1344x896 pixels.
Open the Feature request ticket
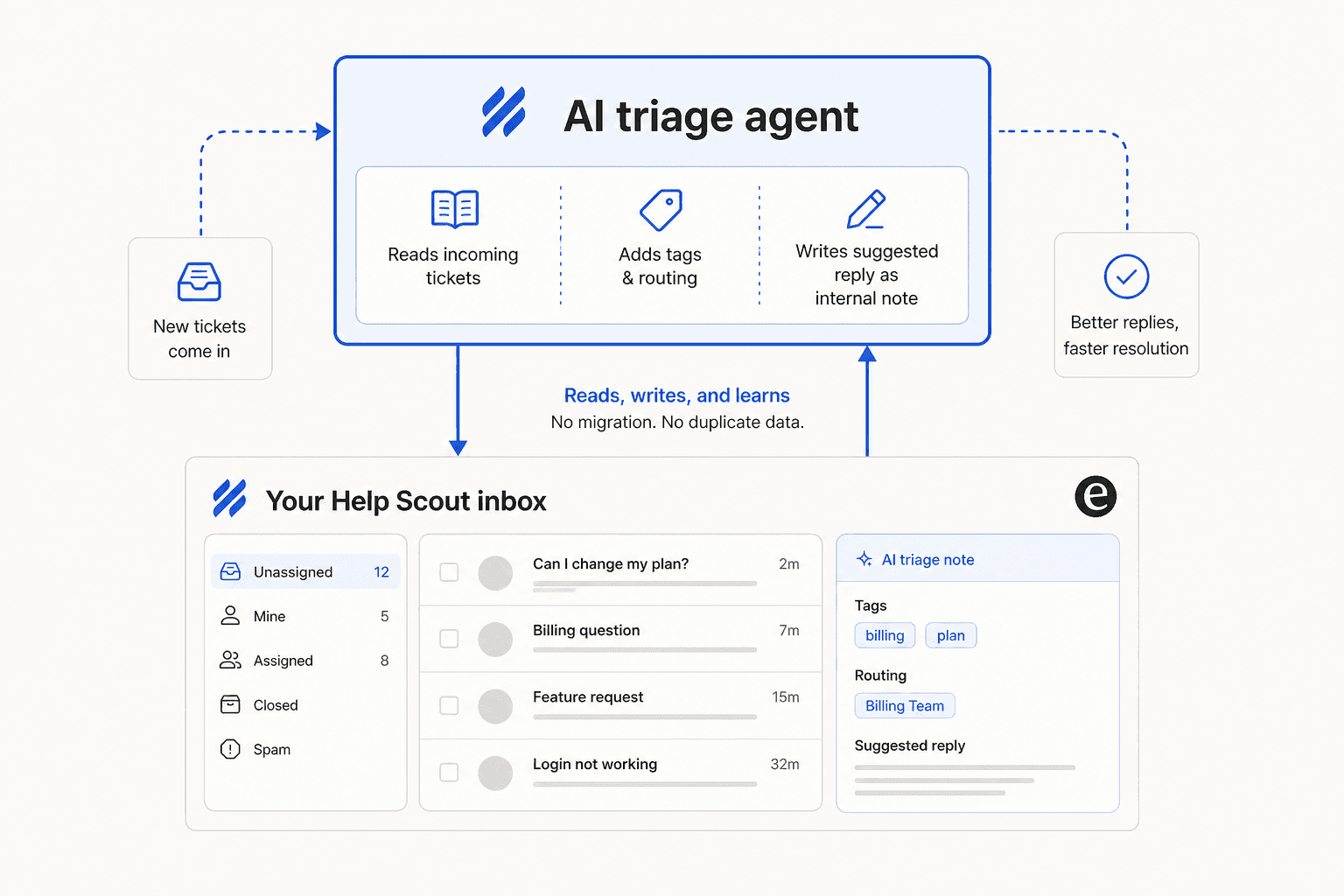click(x=620, y=705)
